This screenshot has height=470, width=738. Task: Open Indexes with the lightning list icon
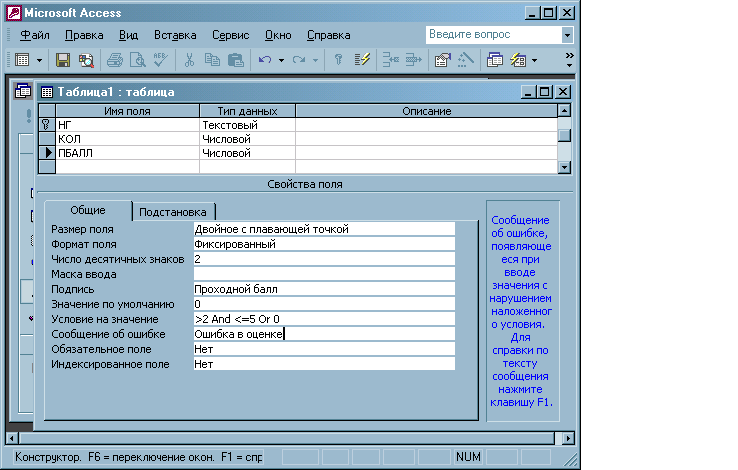(x=362, y=60)
